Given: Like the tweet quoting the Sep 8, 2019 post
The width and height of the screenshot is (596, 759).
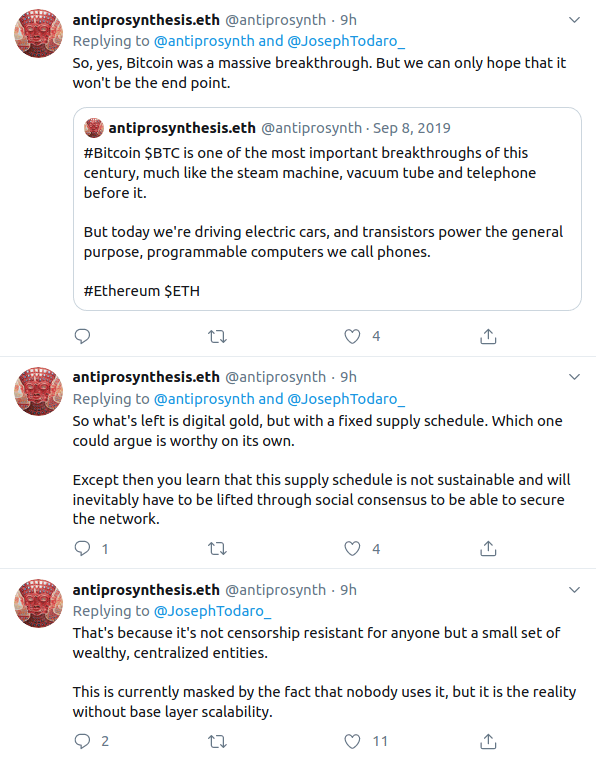Looking at the screenshot, I should click(352, 336).
